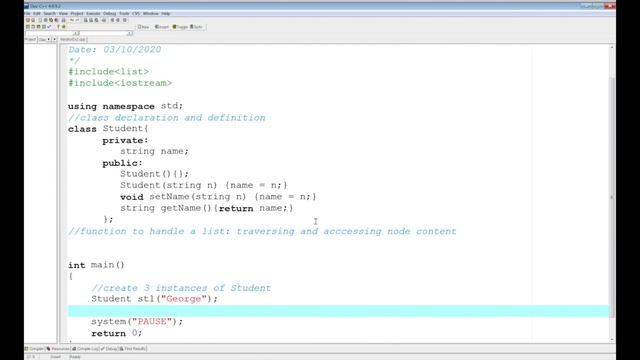Click the 'string getName()' line

(207, 208)
